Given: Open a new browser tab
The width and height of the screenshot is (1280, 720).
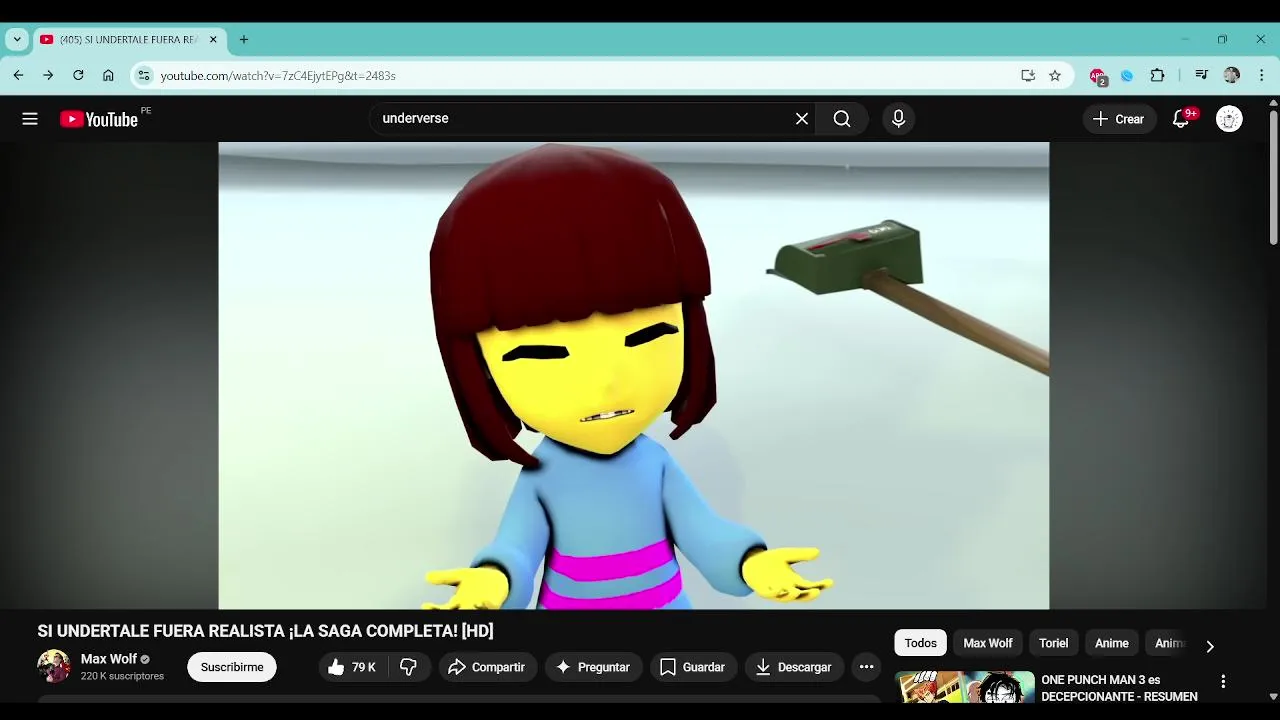Looking at the screenshot, I should 244,40.
